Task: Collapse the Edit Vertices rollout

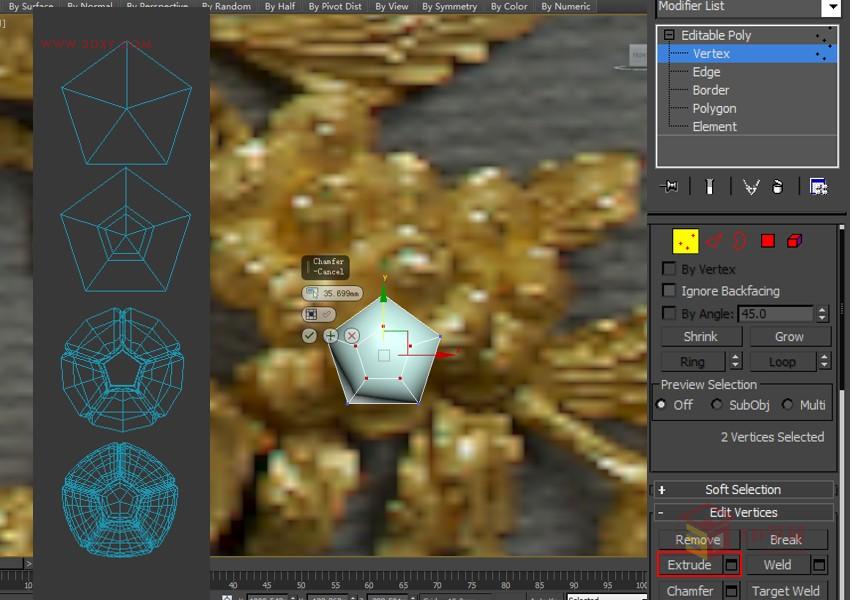Action: click(x=743, y=512)
